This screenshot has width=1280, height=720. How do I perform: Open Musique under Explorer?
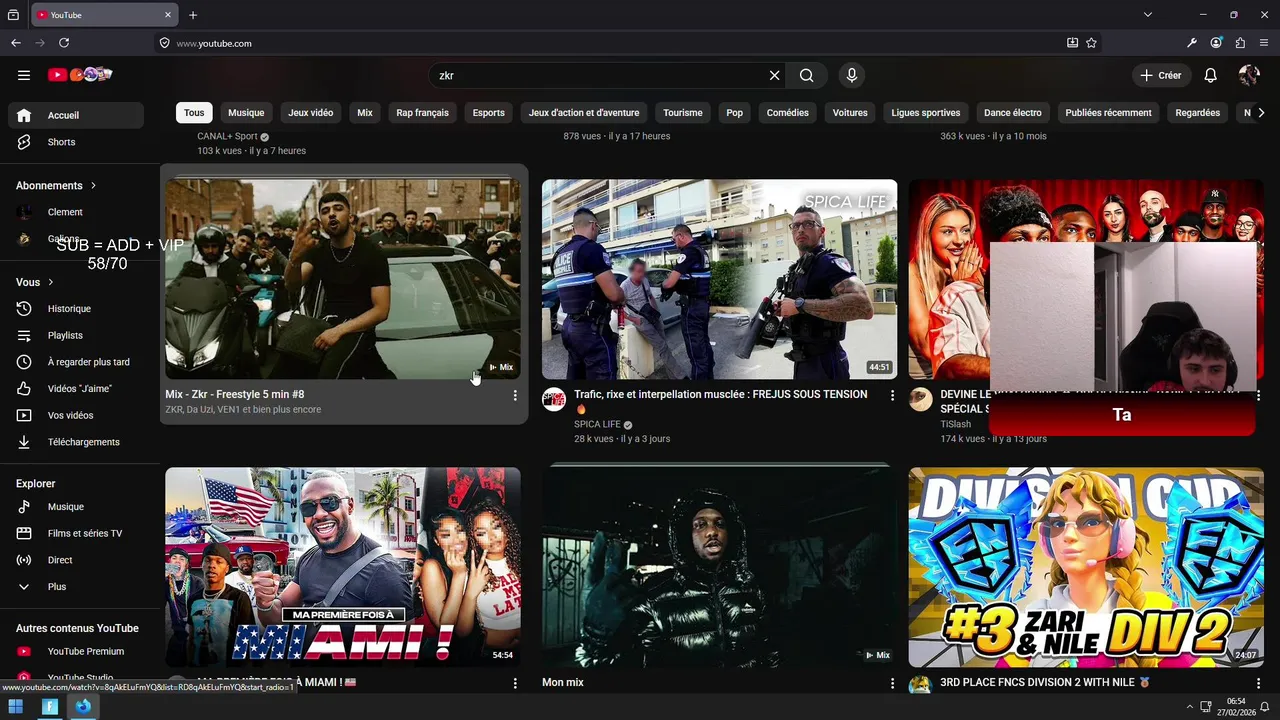(76, 507)
